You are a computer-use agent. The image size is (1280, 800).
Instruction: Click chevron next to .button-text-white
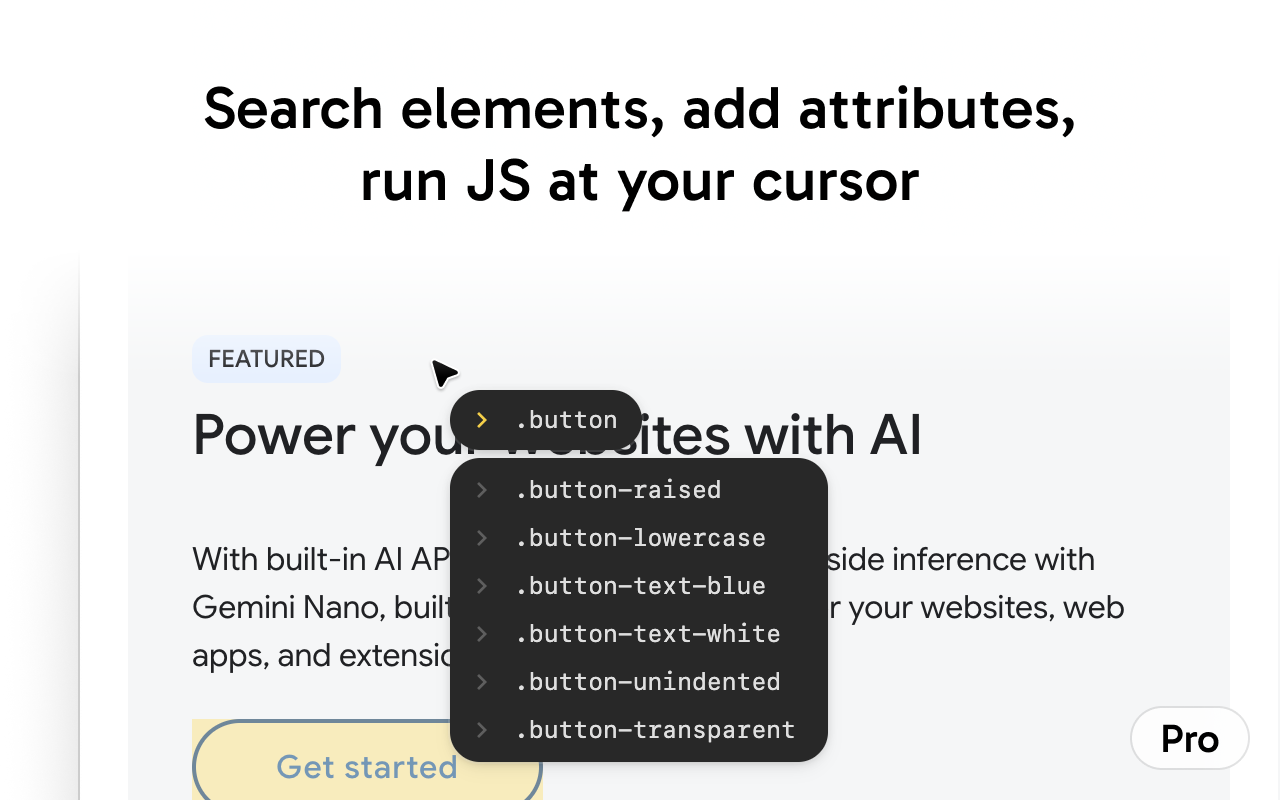[482, 634]
